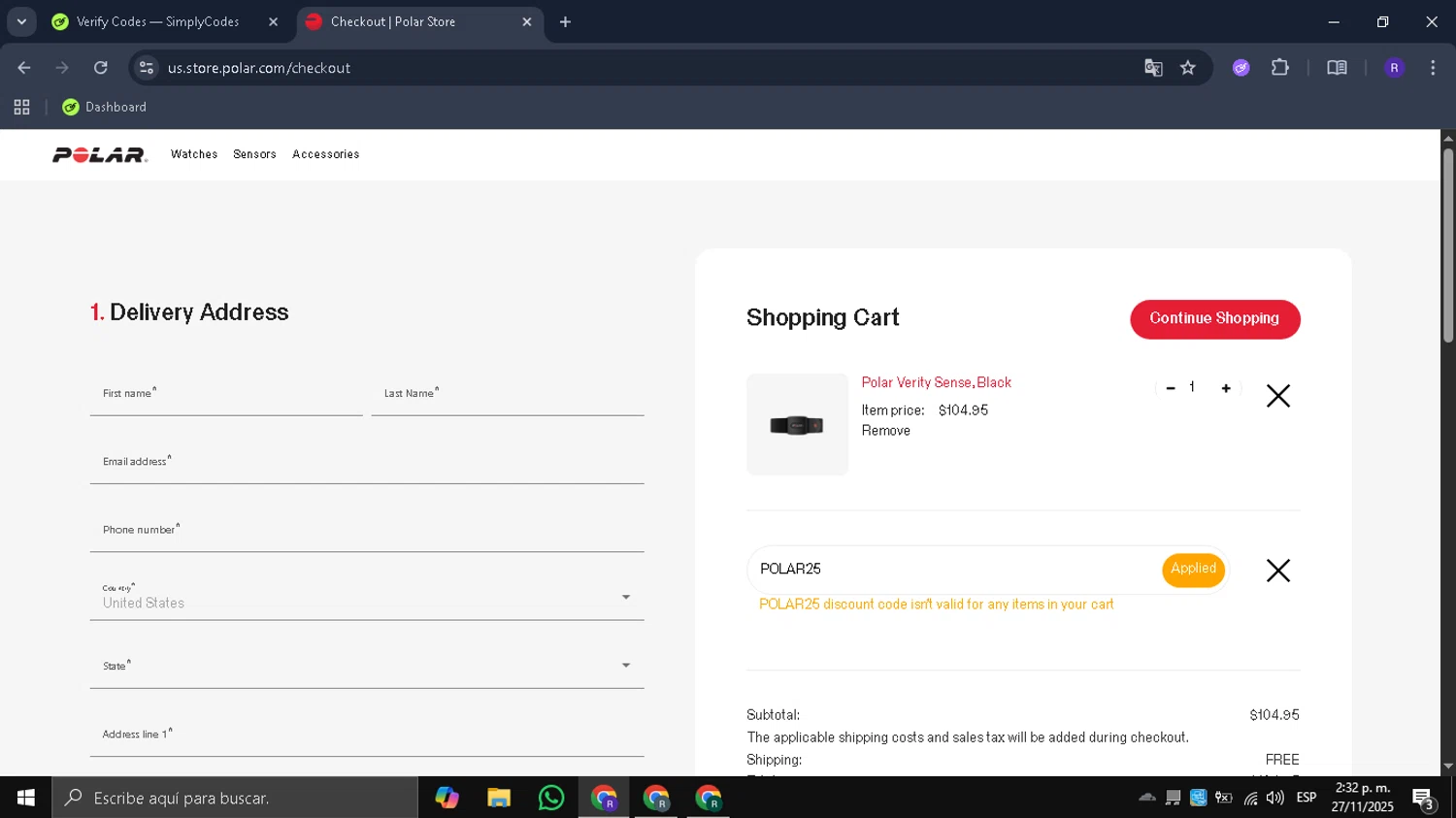
Task: Open the Chrome profile avatar R
Action: [x=1394, y=68]
